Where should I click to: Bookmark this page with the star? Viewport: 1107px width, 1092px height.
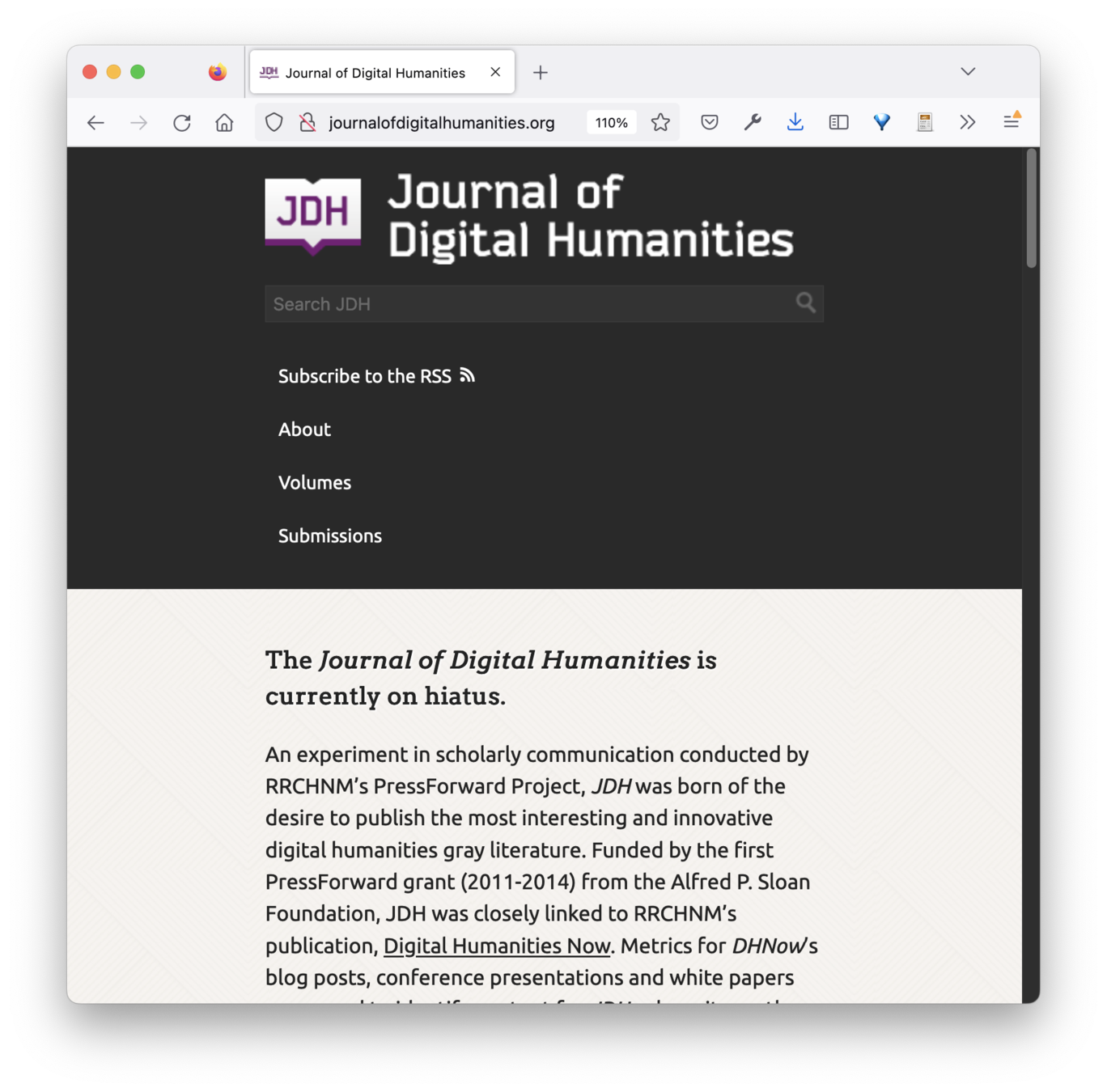pos(660,122)
